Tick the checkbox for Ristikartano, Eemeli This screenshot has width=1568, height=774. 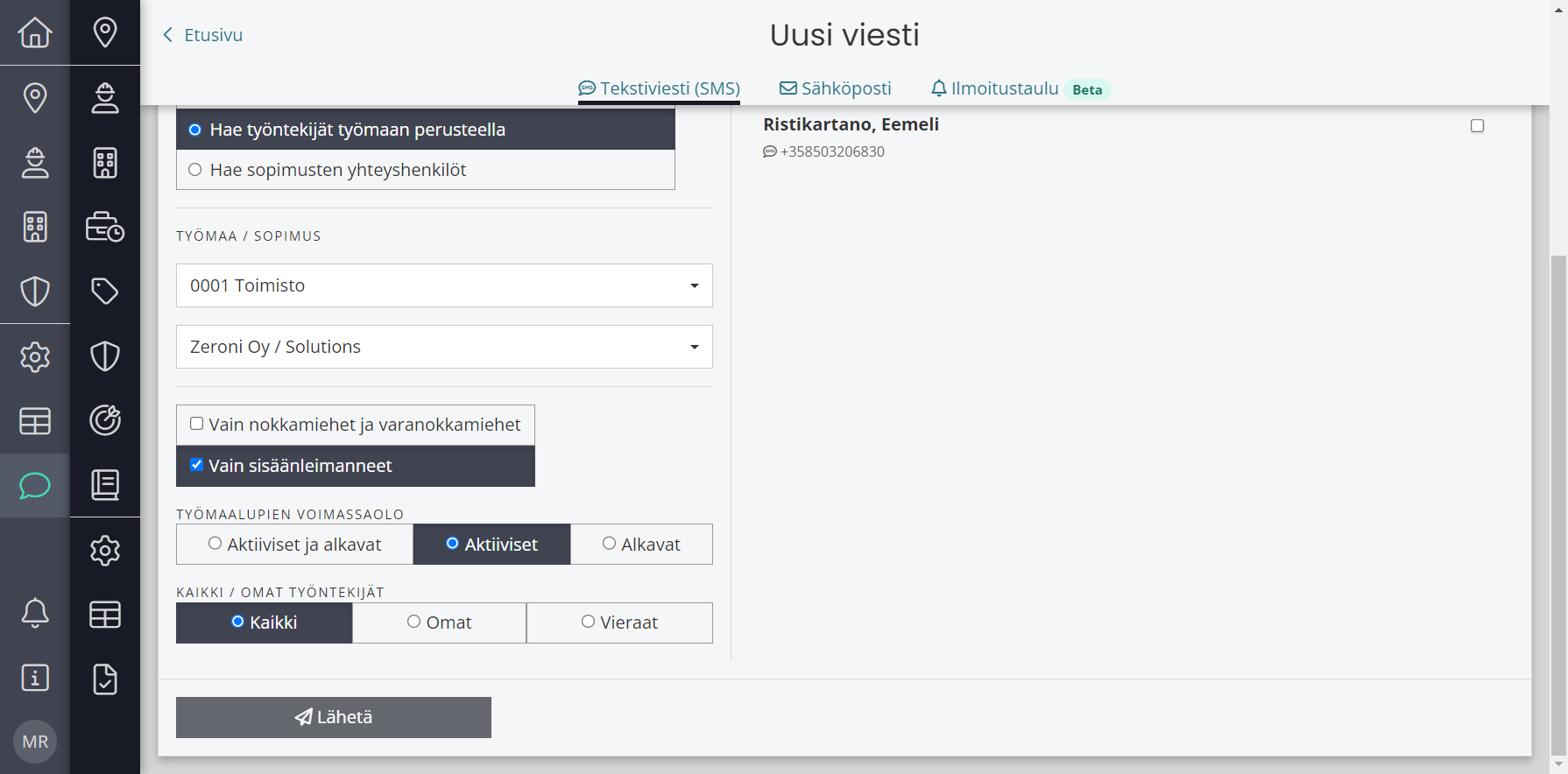pyautogui.click(x=1477, y=126)
